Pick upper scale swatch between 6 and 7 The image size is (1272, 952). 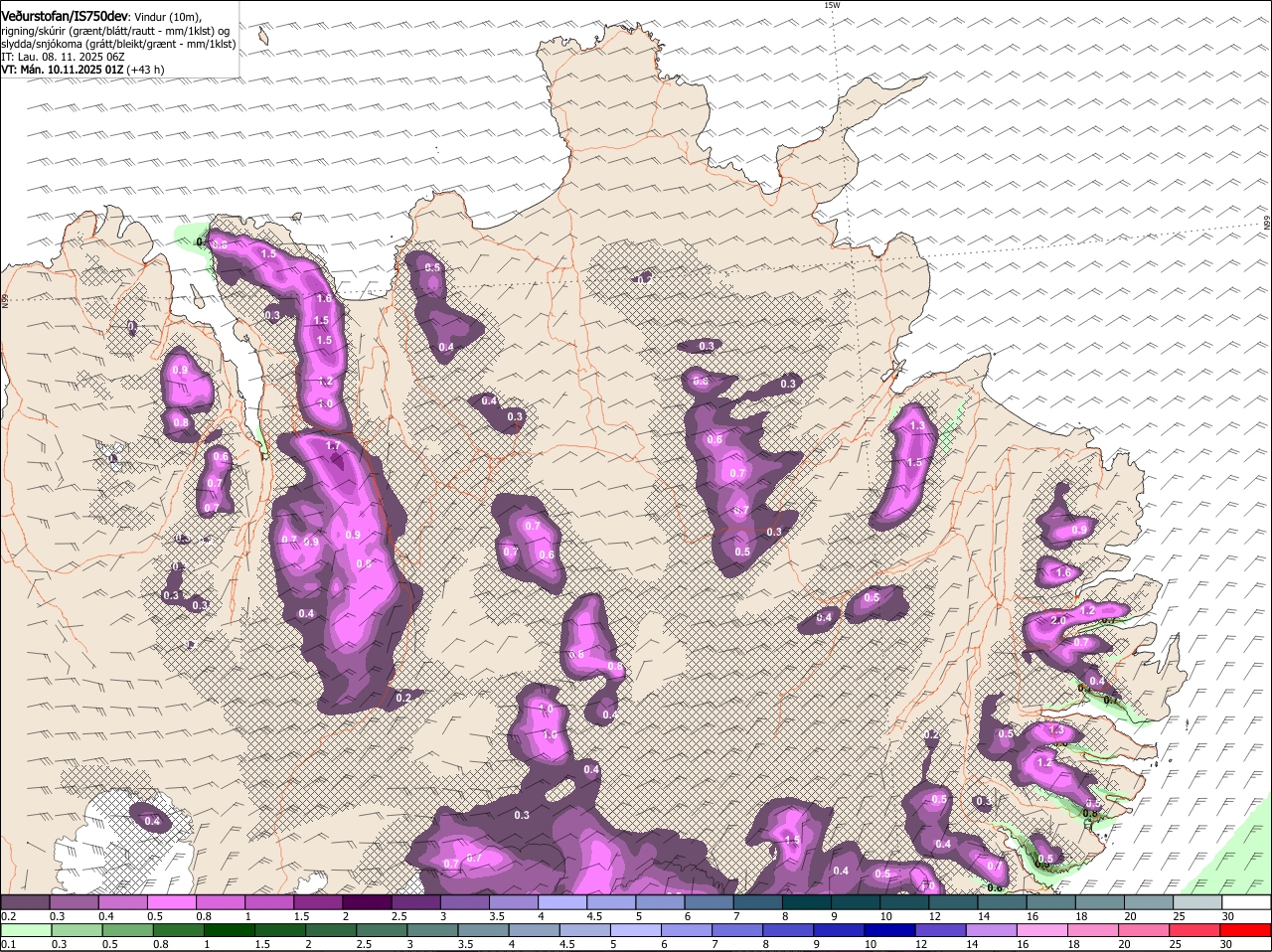[x=709, y=902]
